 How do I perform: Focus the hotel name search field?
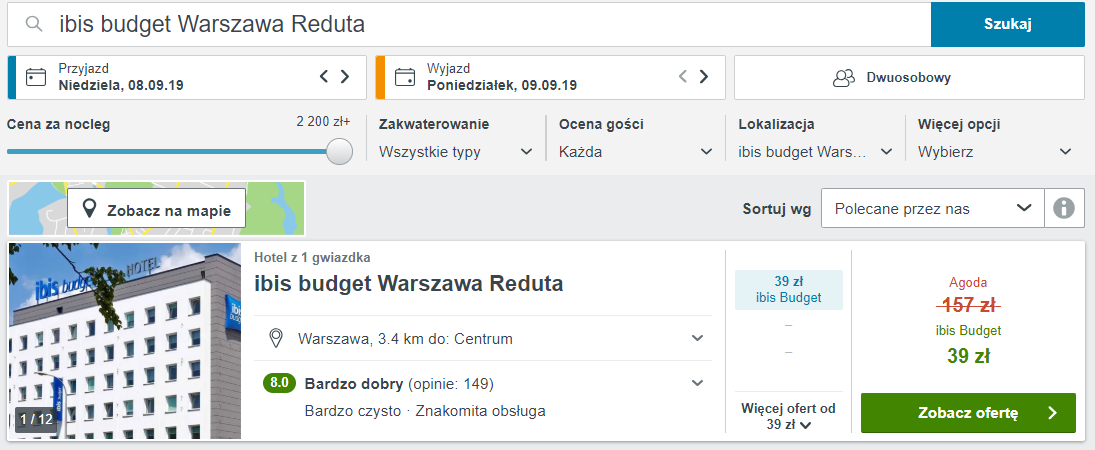click(x=469, y=24)
